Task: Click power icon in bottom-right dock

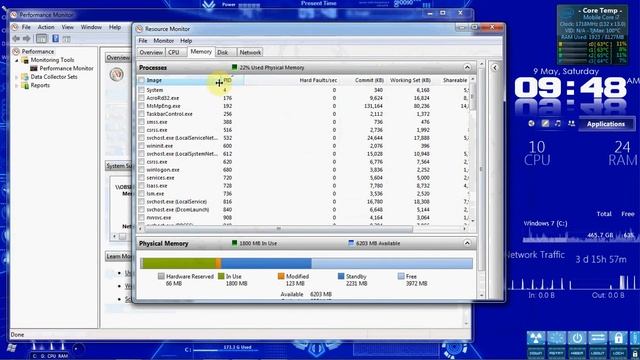Action: (x=577, y=338)
